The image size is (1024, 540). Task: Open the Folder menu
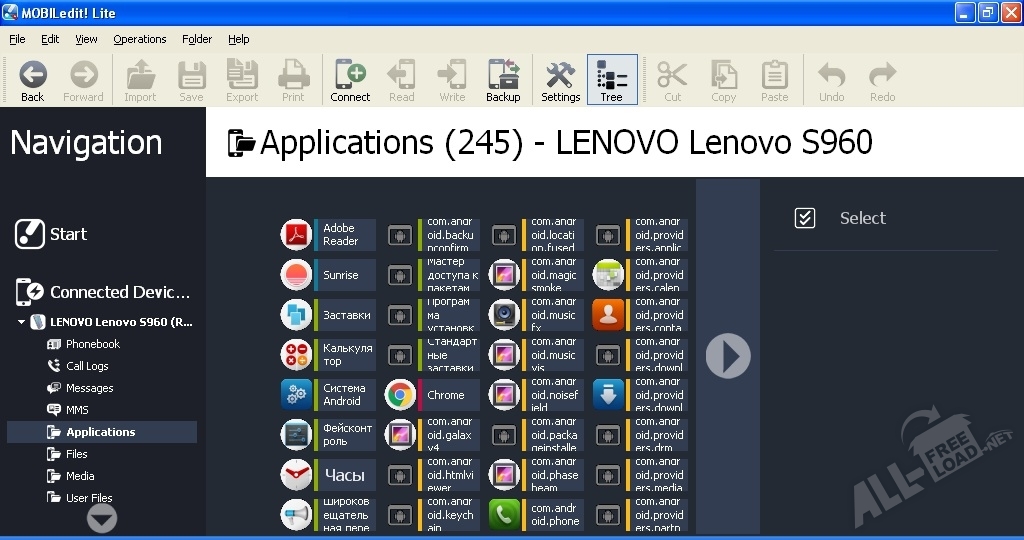(x=197, y=39)
